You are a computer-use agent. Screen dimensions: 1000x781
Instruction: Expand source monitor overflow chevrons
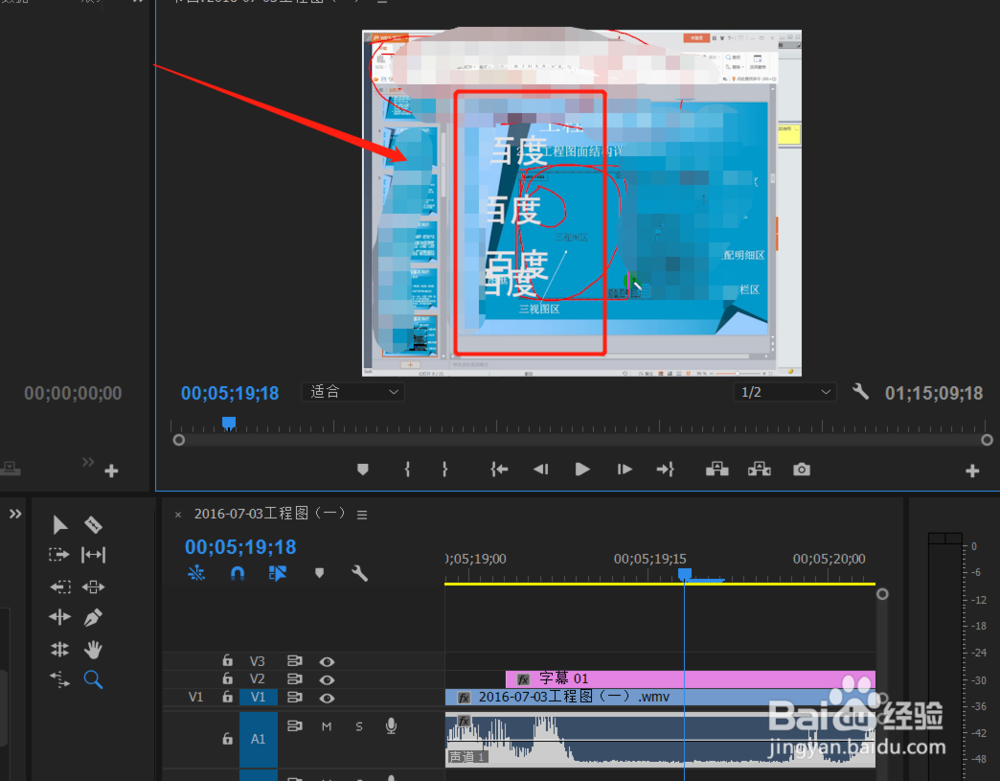pos(88,462)
